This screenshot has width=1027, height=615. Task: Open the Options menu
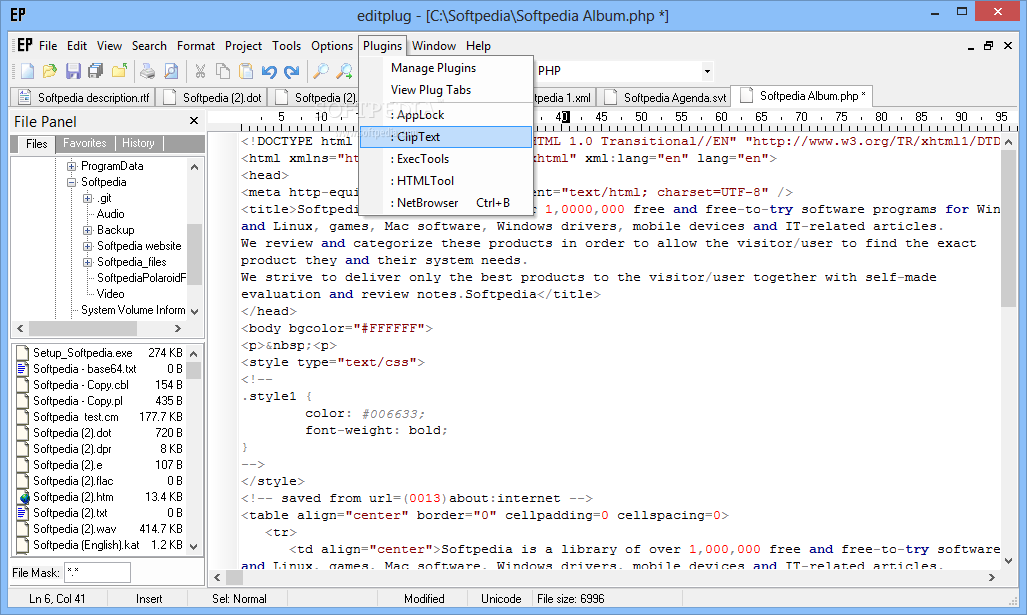[x=331, y=46]
